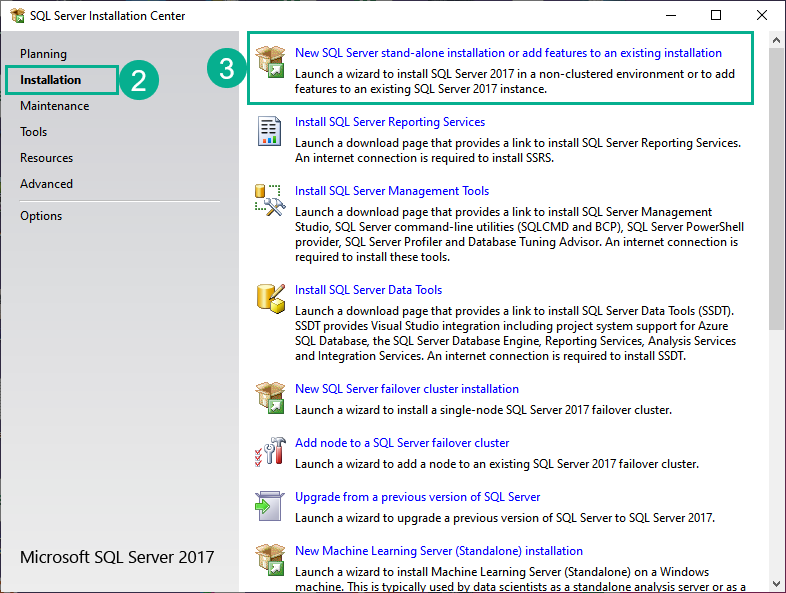
Task: Minimize the Installation Center window
Action: point(671,16)
